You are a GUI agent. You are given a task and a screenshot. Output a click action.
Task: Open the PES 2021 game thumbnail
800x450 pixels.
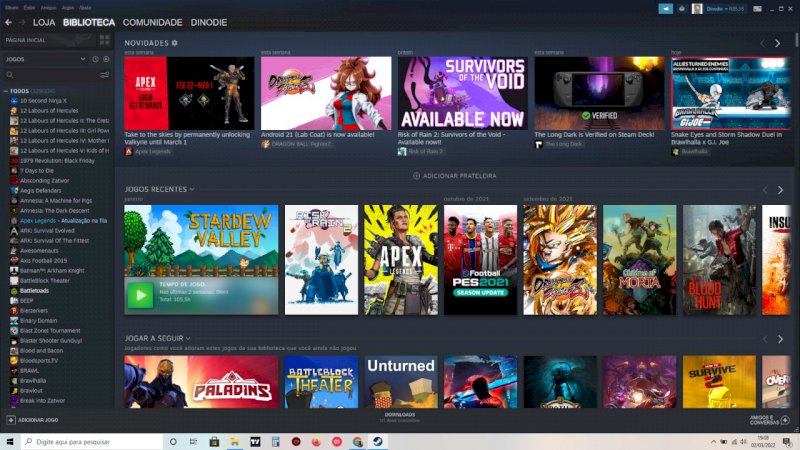coord(480,260)
